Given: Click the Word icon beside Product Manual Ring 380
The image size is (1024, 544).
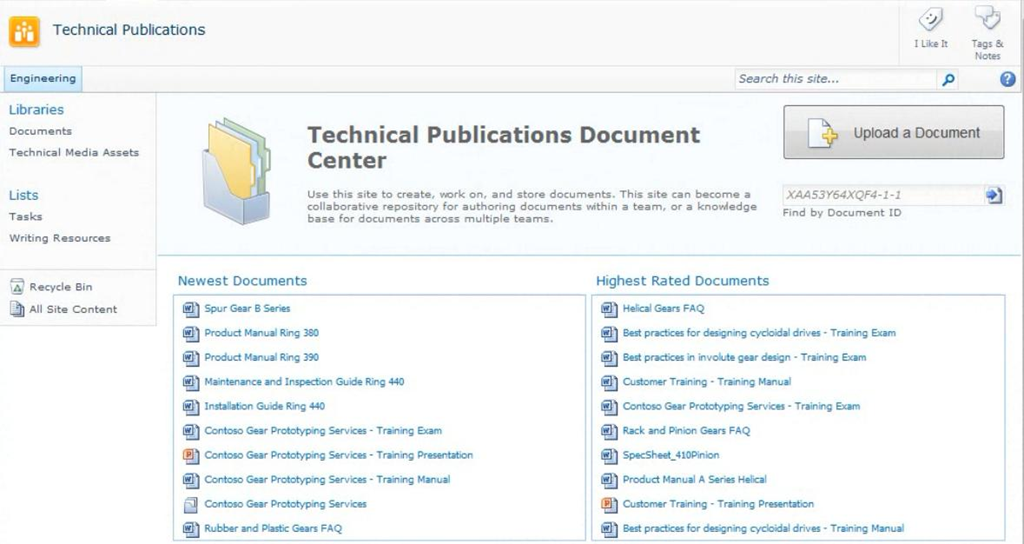Looking at the screenshot, I should coord(191,333).
